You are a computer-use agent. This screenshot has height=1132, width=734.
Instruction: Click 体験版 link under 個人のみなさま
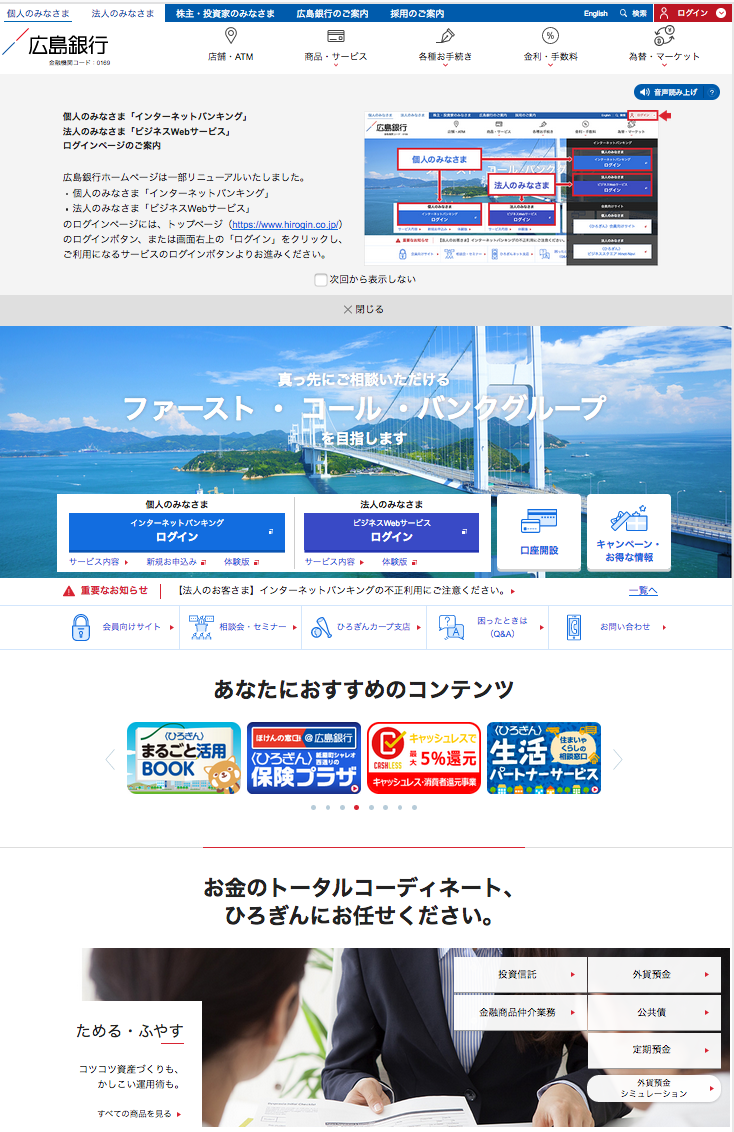coord(241,562)
